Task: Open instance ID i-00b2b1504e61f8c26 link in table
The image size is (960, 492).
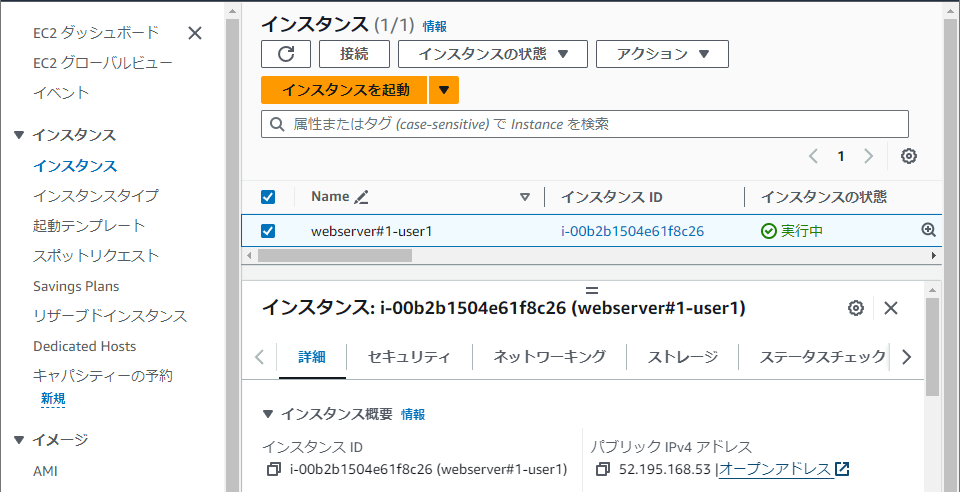Action: click(632, 231)
